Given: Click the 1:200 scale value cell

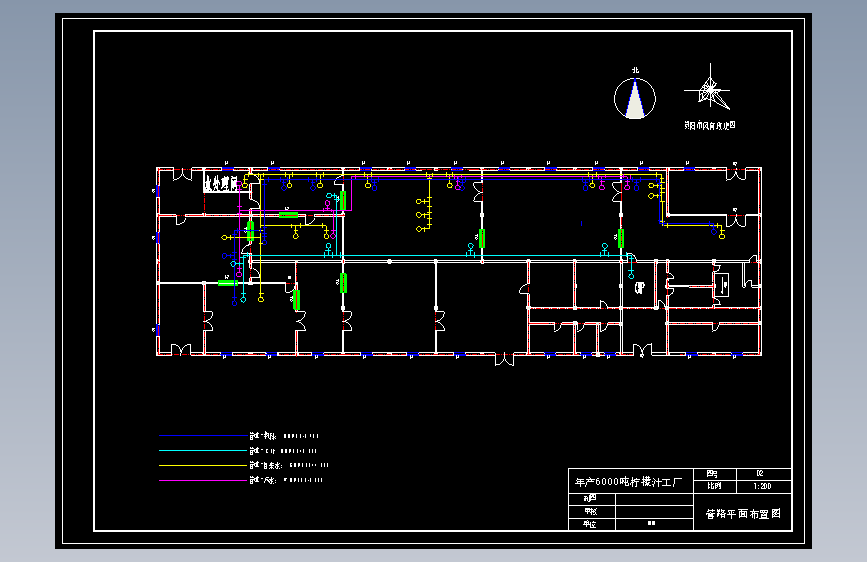Looking at the screenshot, I should pos(763,487).
